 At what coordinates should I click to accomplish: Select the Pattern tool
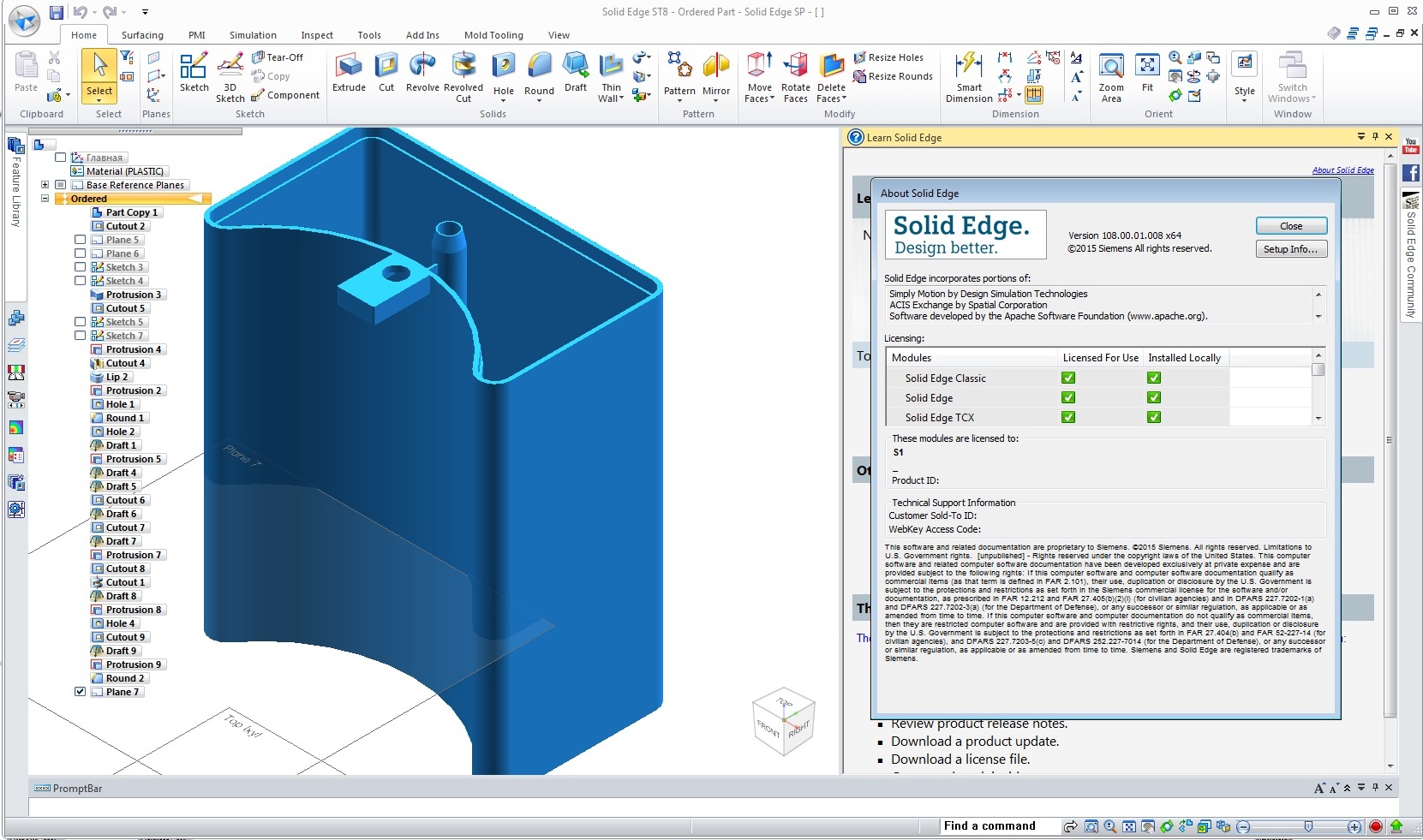[679, 65]
